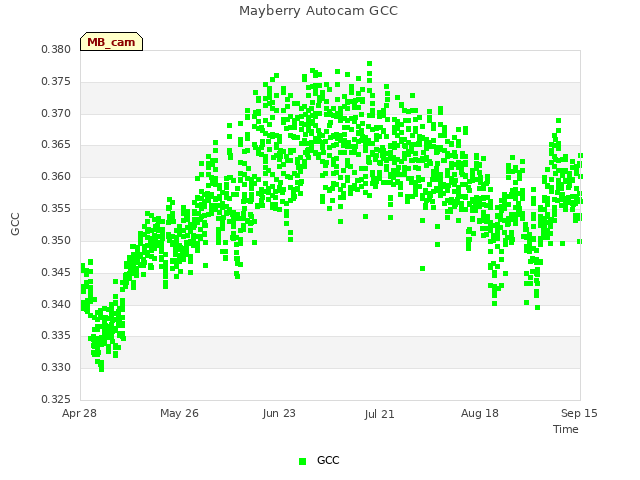Click the 0.370 y-axis tick label
The image size is (640, 480).
click(56, 113)
